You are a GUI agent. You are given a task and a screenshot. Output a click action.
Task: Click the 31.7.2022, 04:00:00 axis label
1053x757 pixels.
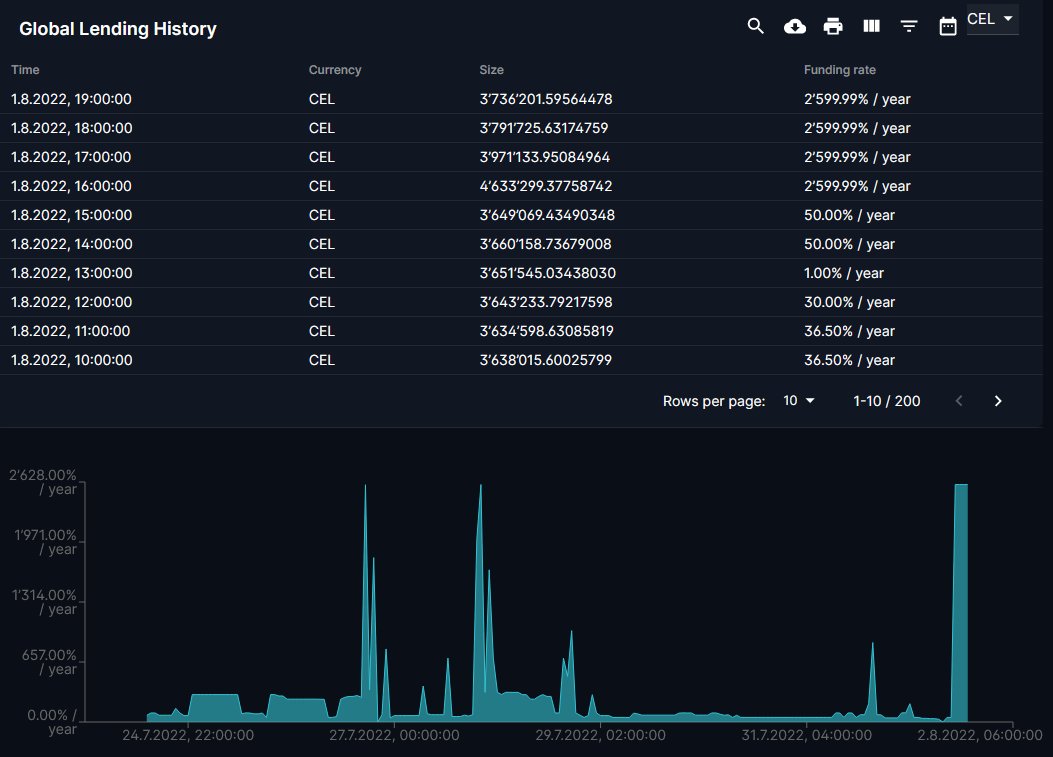(x=807, y=735)
